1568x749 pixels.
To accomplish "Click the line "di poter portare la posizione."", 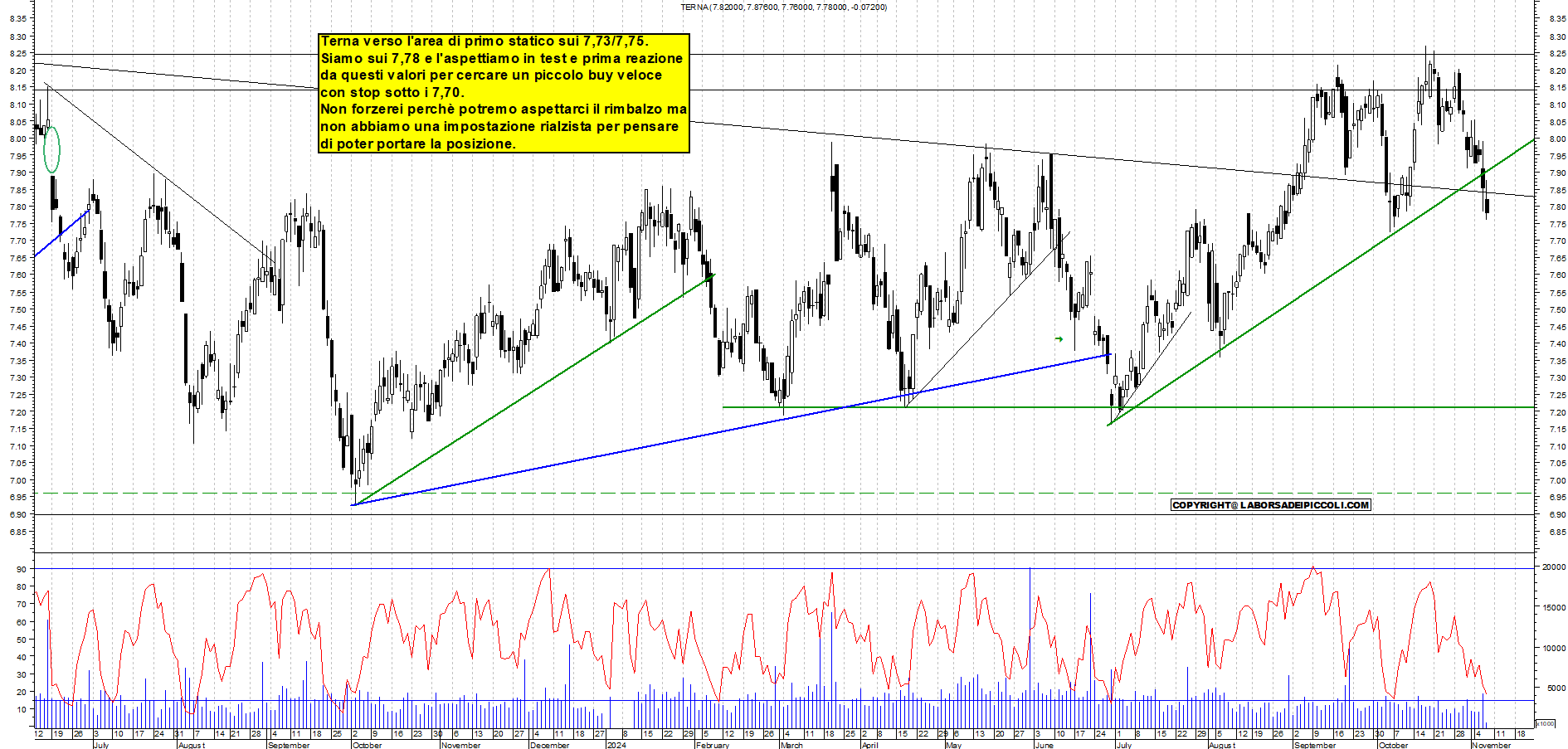I will [418, 143].
